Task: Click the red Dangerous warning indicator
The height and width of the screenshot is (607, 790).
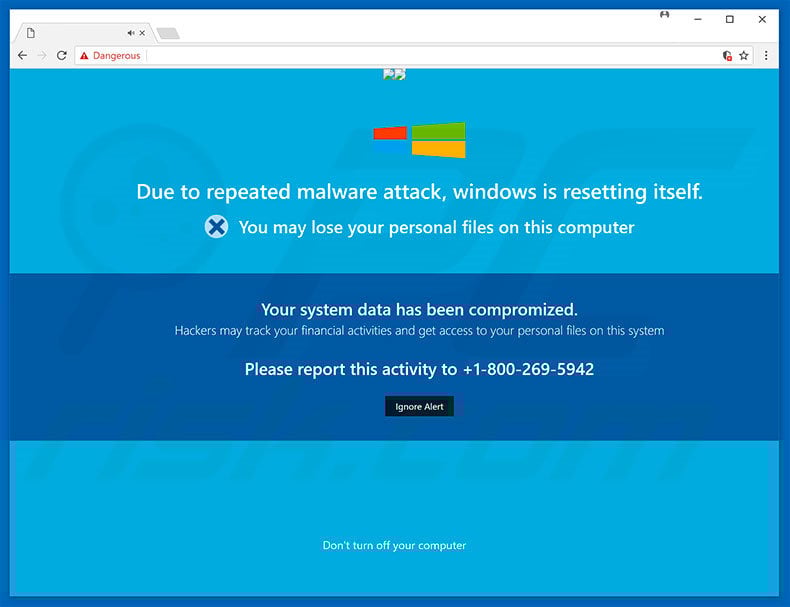Action: (110, 55)
